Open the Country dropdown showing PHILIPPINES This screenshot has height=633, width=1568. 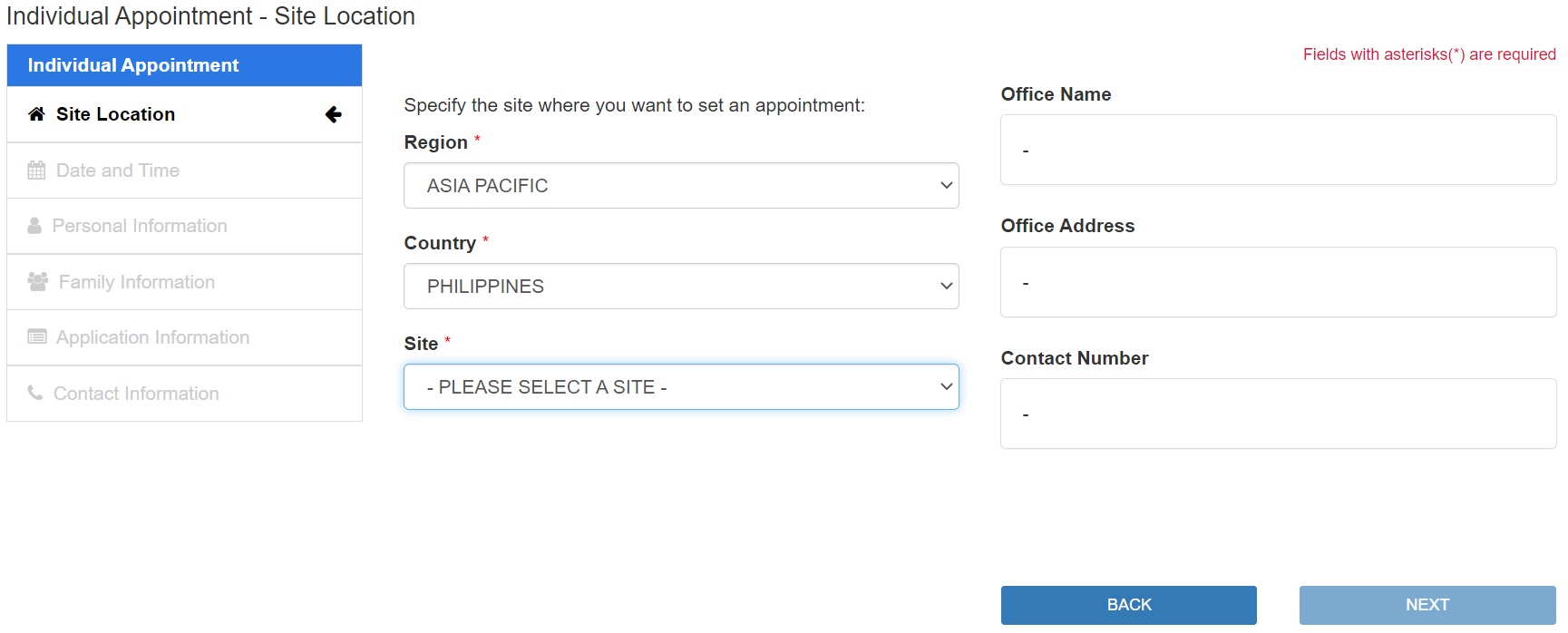pyautogui.click(x=680, y=286)
